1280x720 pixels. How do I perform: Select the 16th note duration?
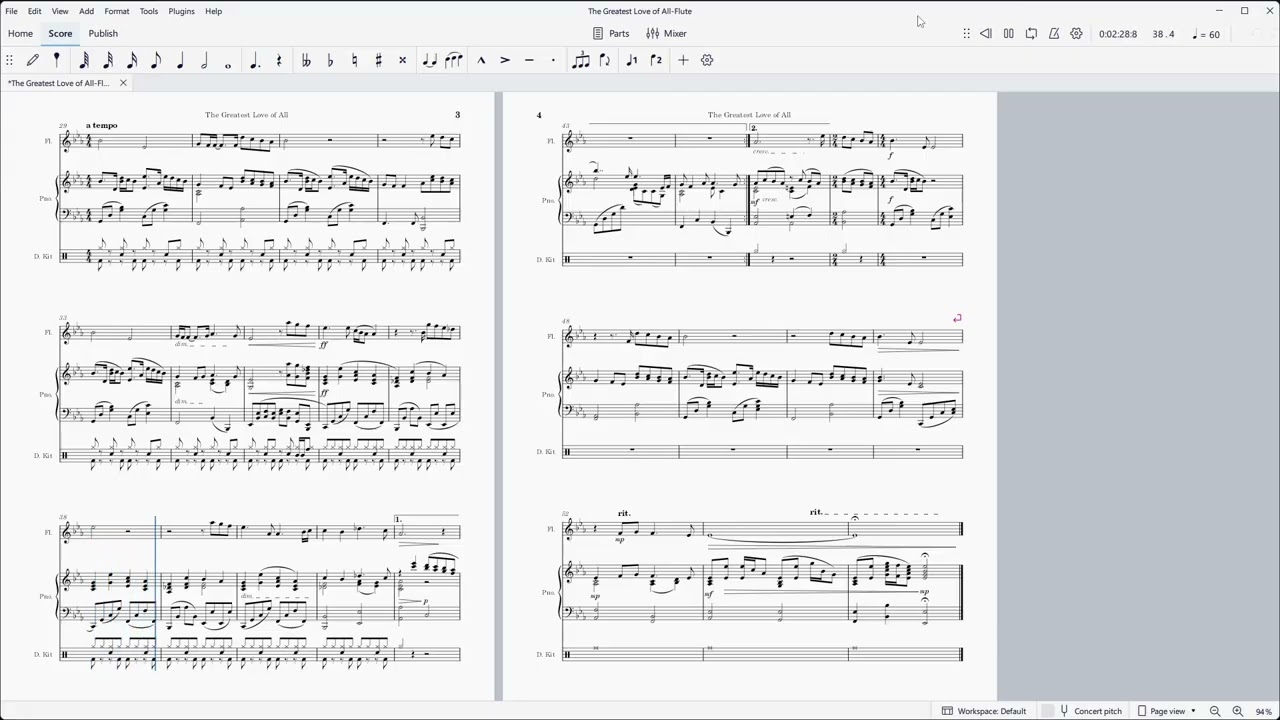pos(132,60)
